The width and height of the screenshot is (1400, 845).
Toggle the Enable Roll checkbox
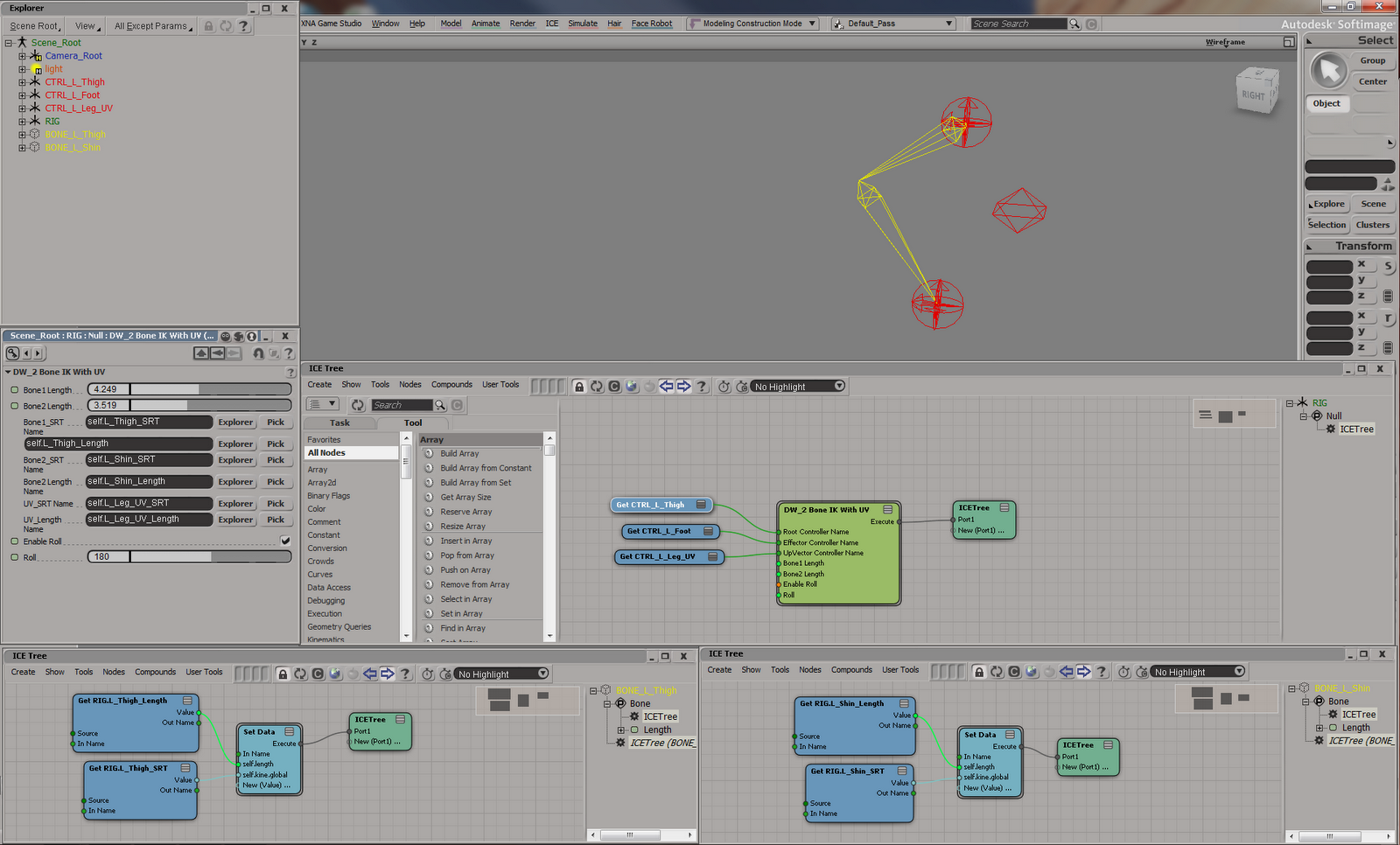coord(285,541)
